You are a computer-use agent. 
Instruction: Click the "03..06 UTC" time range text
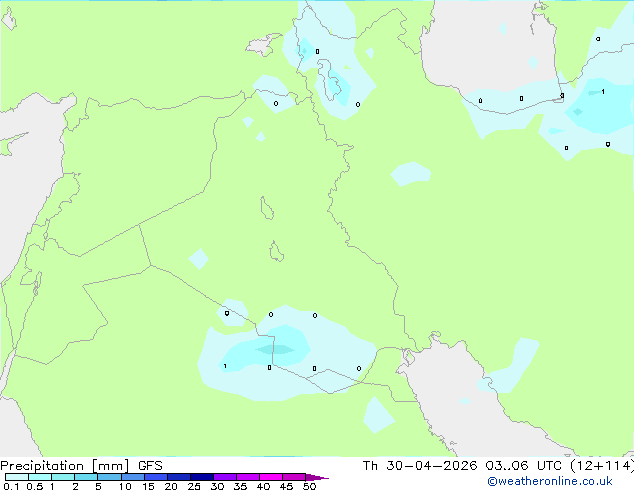coord(524,466)
